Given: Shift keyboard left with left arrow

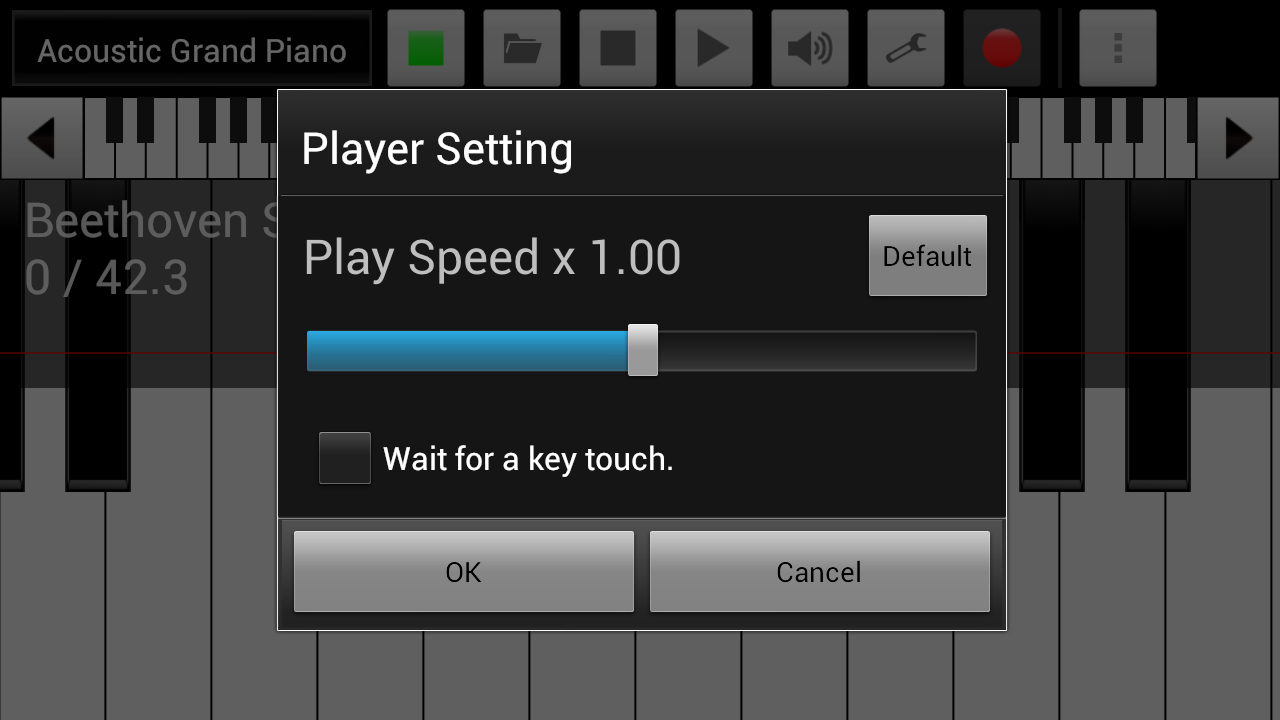Looking at the screenshot, I should tap(41, 138).
